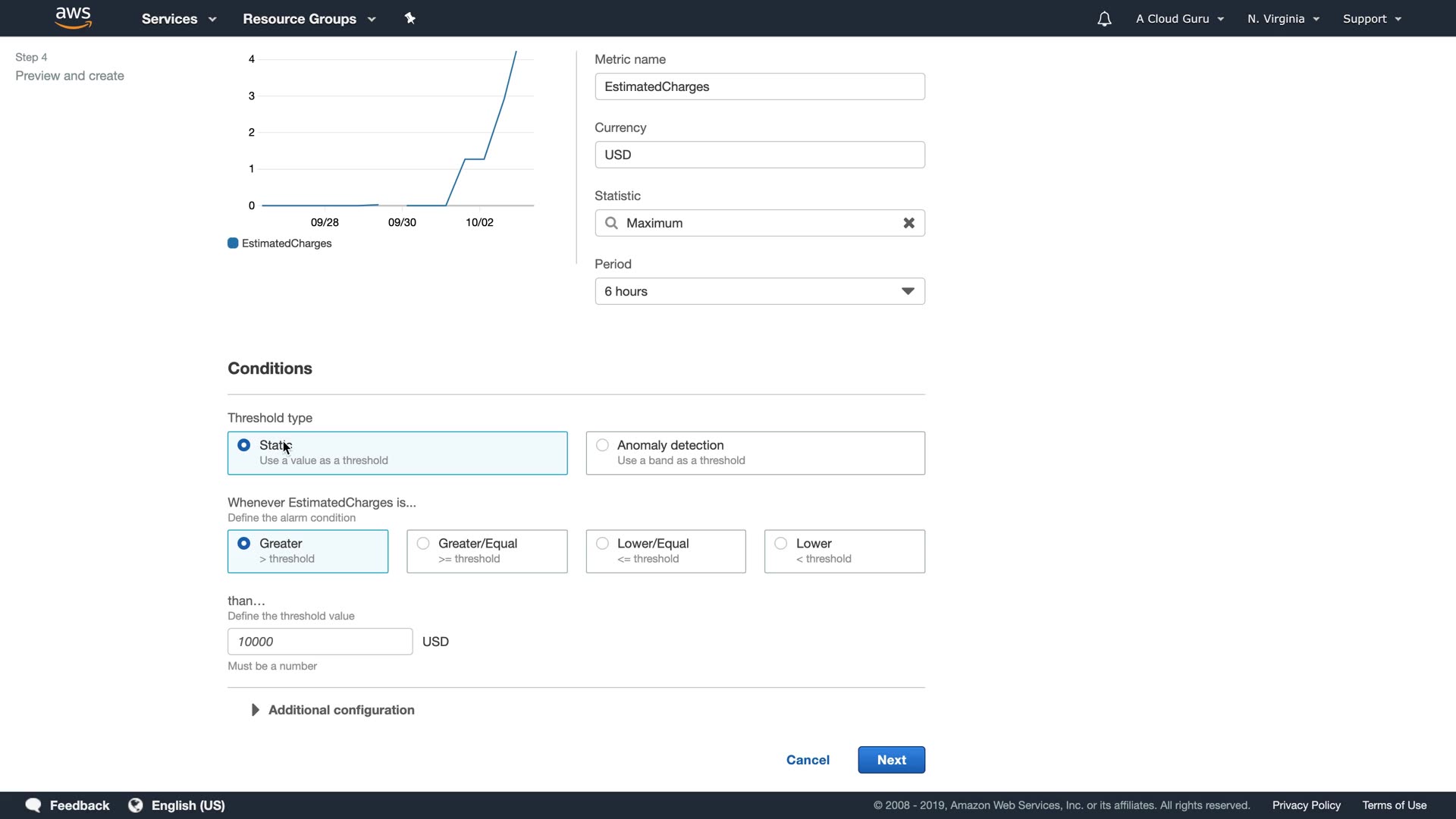The width and height of the screenshot is (1456, 819).
Task: Toggle EstimatedCharges legend color swatch
Action: [233, 243]
